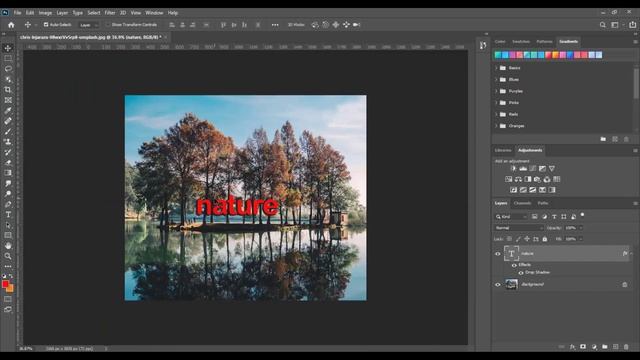Hide the nature text layer
Viewport: 640px width, 360px height.
click(x=498, y=254)
